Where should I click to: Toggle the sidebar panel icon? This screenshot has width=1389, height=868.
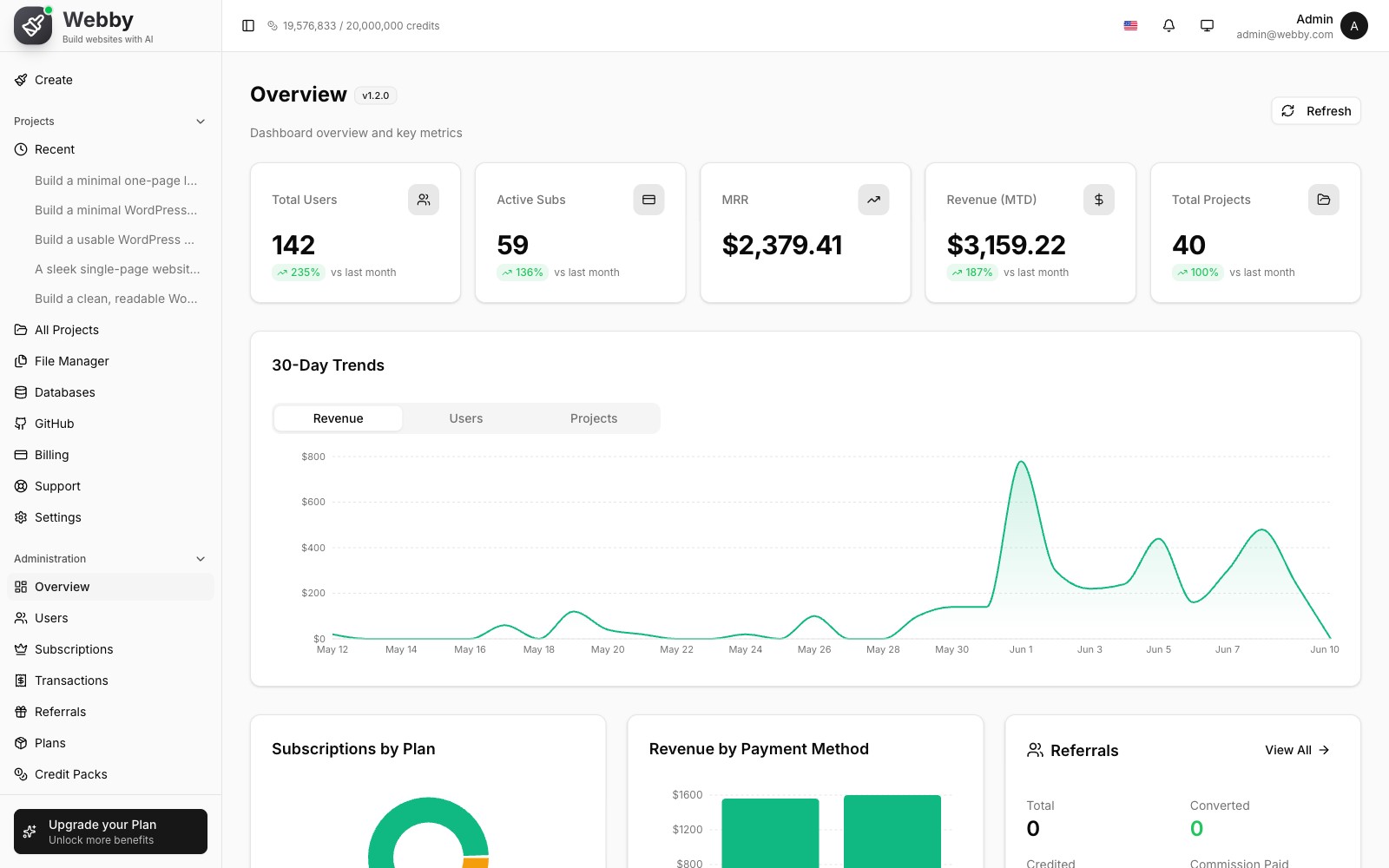click(248, 26)
